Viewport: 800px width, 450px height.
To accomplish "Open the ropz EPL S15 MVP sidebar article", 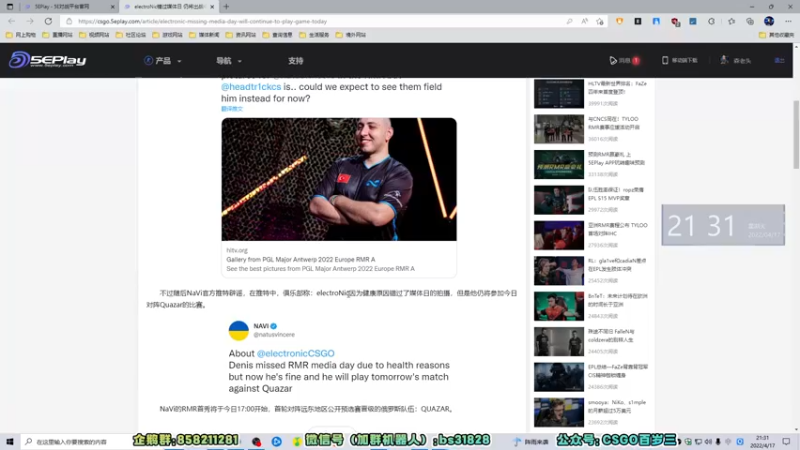I will pyautogui.click(x=591, y=199).
